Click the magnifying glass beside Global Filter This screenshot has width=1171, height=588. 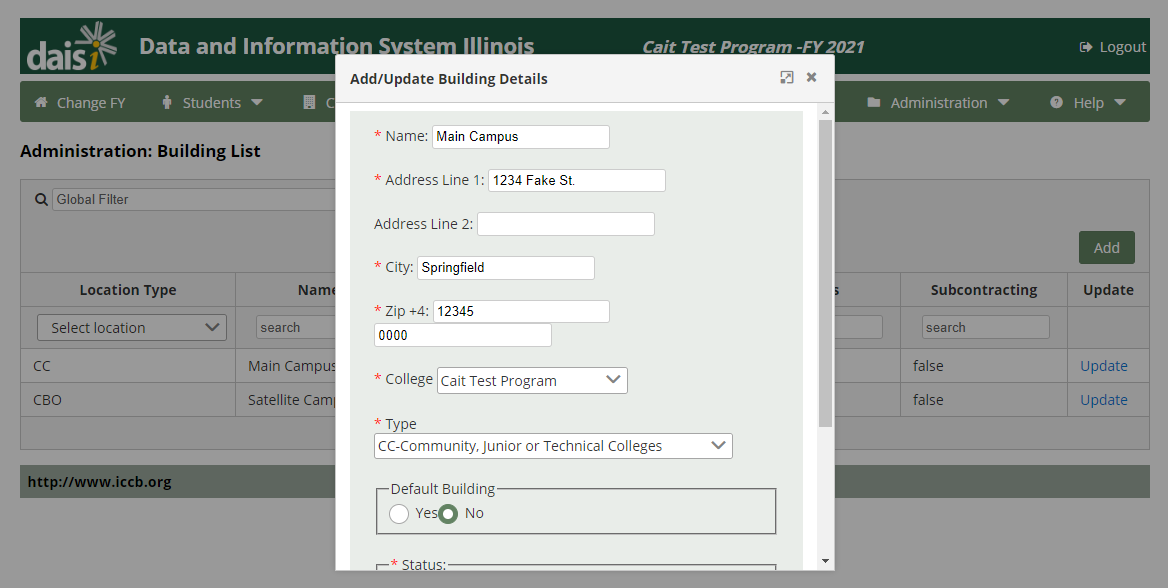point(40,198)
